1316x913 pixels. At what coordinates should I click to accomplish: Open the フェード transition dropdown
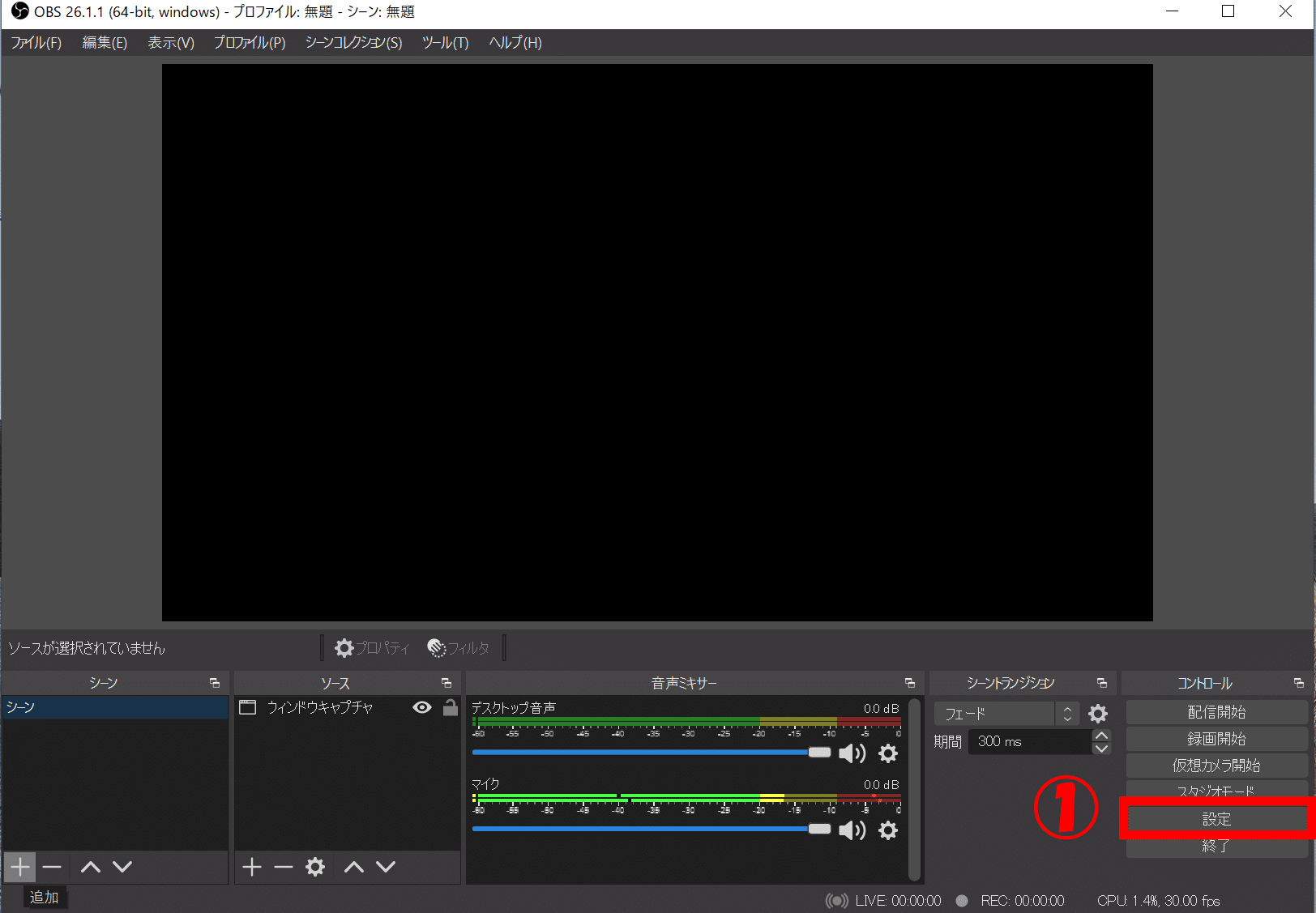point(1005,714)
